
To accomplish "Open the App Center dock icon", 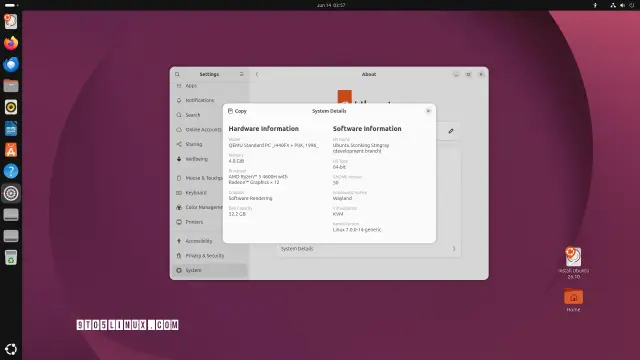I will 11,150.
